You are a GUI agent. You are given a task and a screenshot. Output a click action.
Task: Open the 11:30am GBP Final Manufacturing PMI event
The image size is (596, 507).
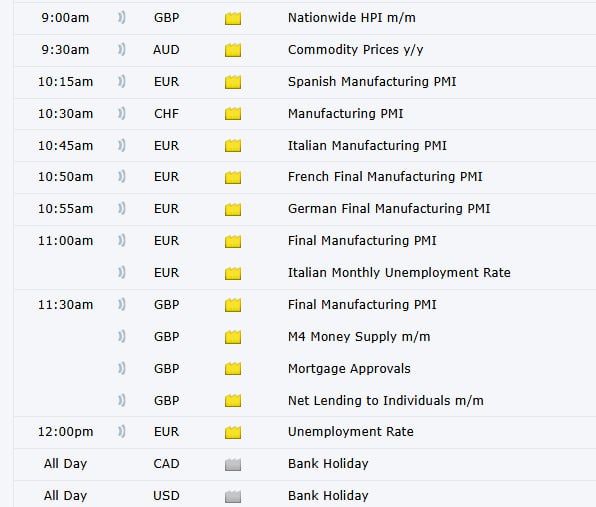click(362, 305)
